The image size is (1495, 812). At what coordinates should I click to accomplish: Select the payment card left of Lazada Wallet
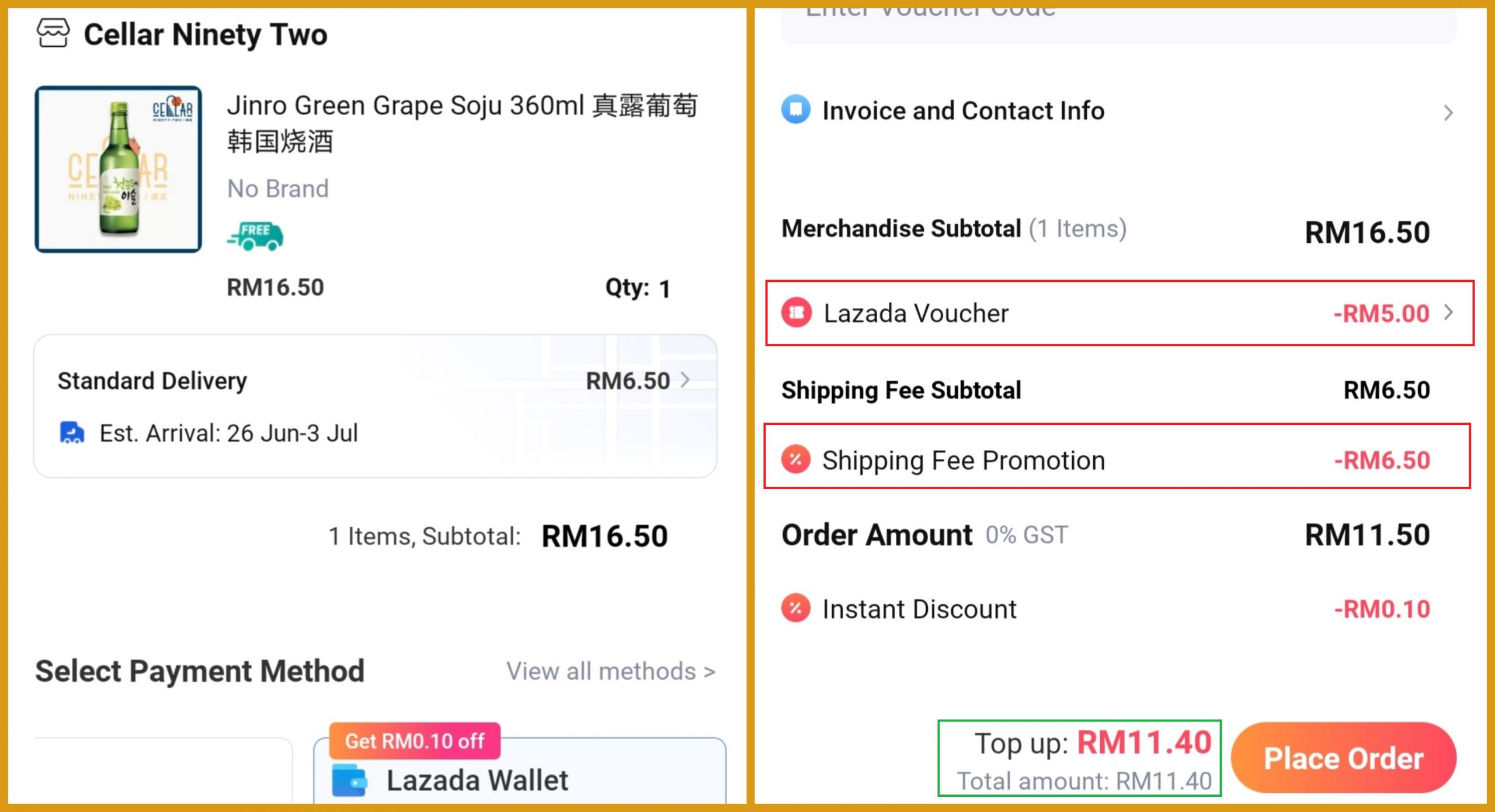(164, 771)
